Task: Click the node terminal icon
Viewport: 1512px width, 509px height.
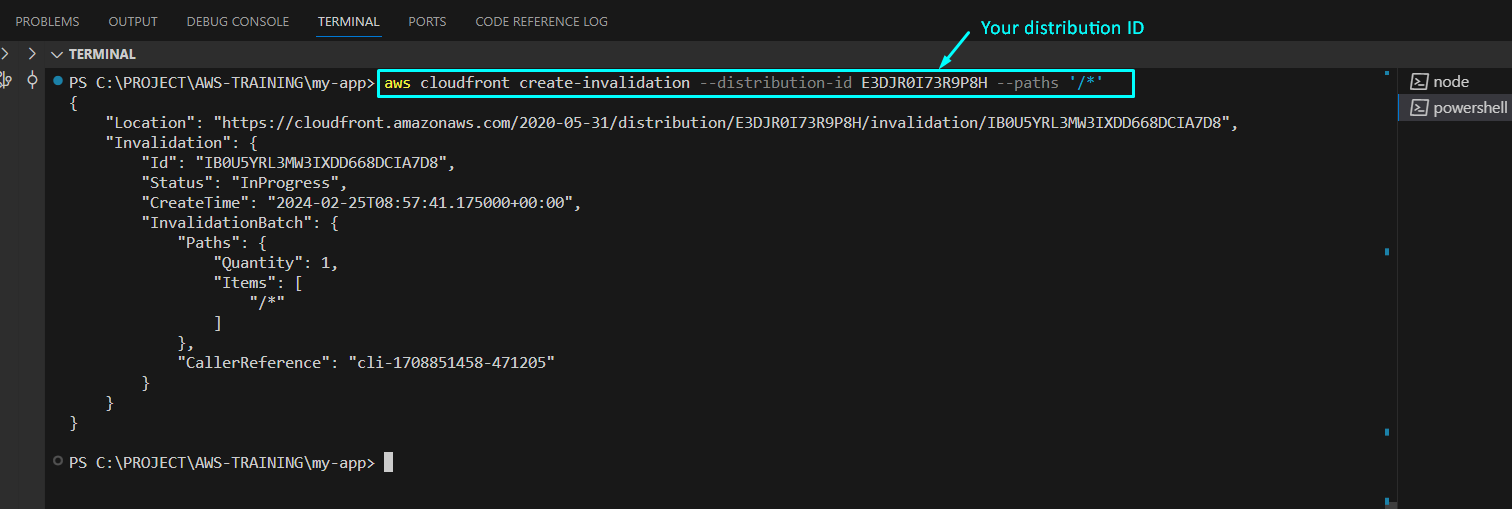Action: (x=1418, y=82)
